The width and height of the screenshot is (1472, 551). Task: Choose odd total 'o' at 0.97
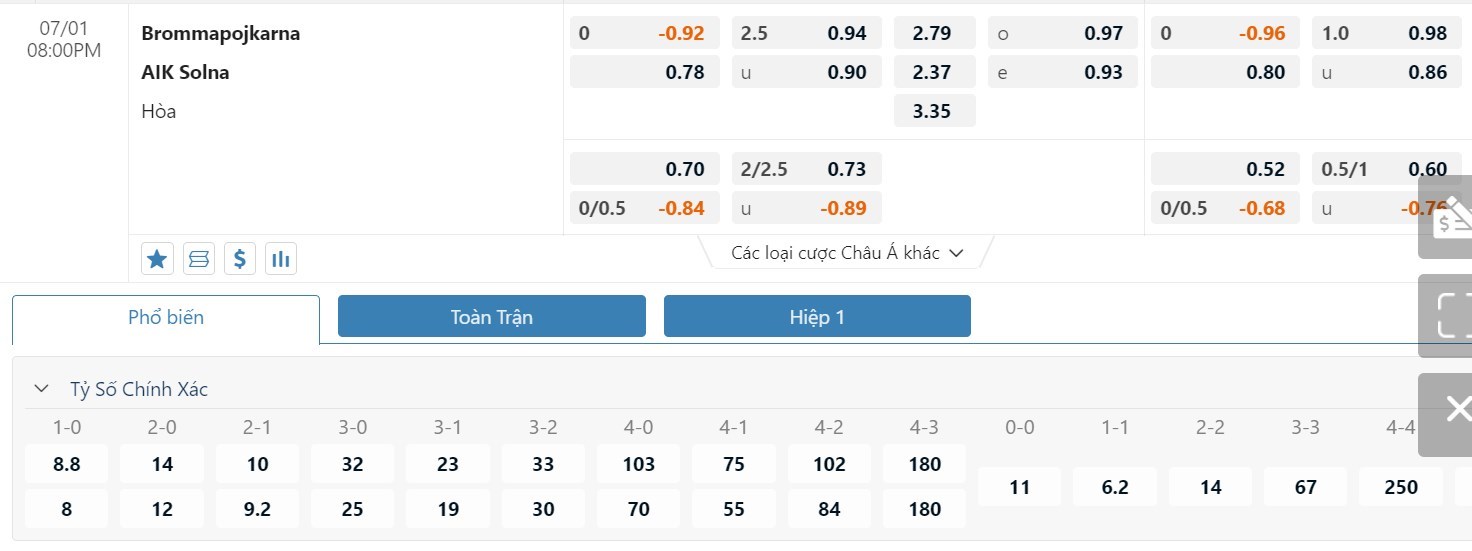tap(1062, 33)
